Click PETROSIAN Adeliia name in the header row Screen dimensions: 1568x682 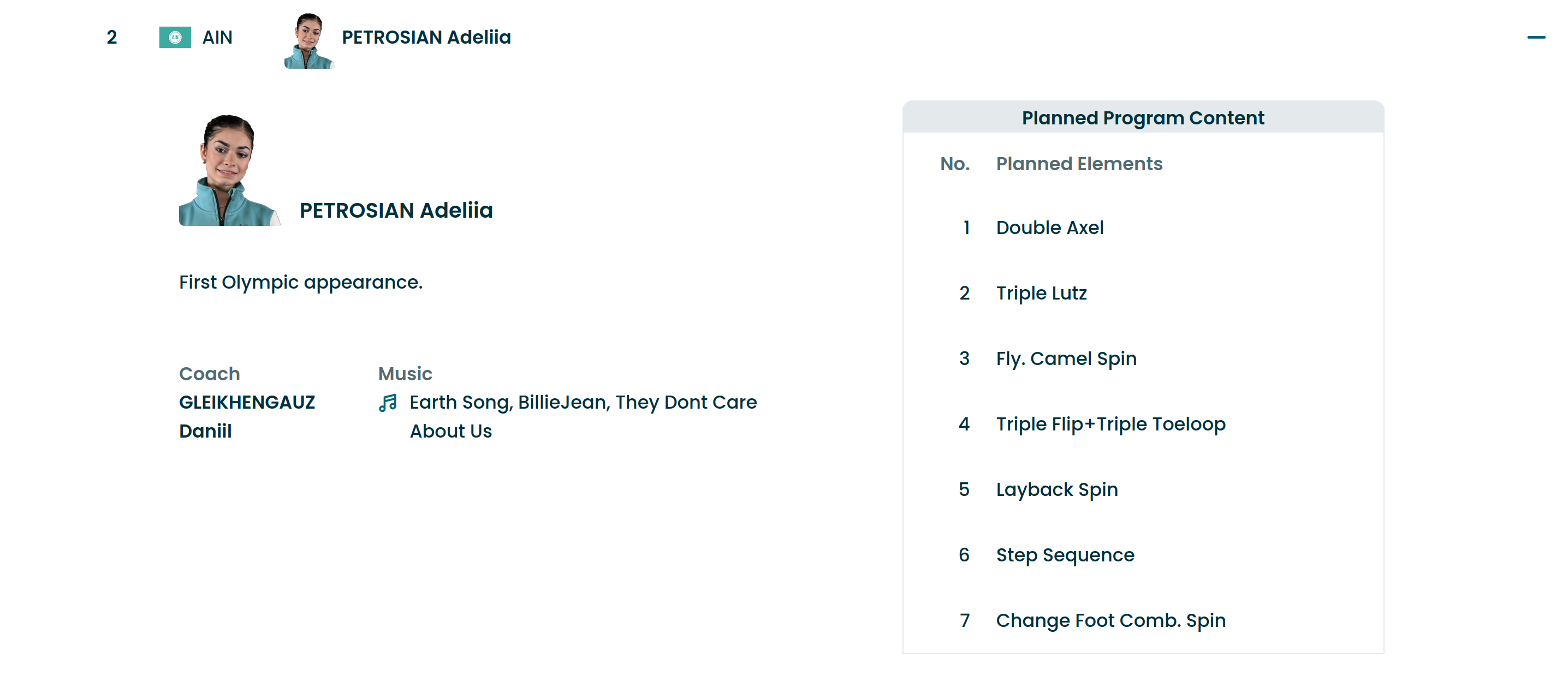click(426, 38)
